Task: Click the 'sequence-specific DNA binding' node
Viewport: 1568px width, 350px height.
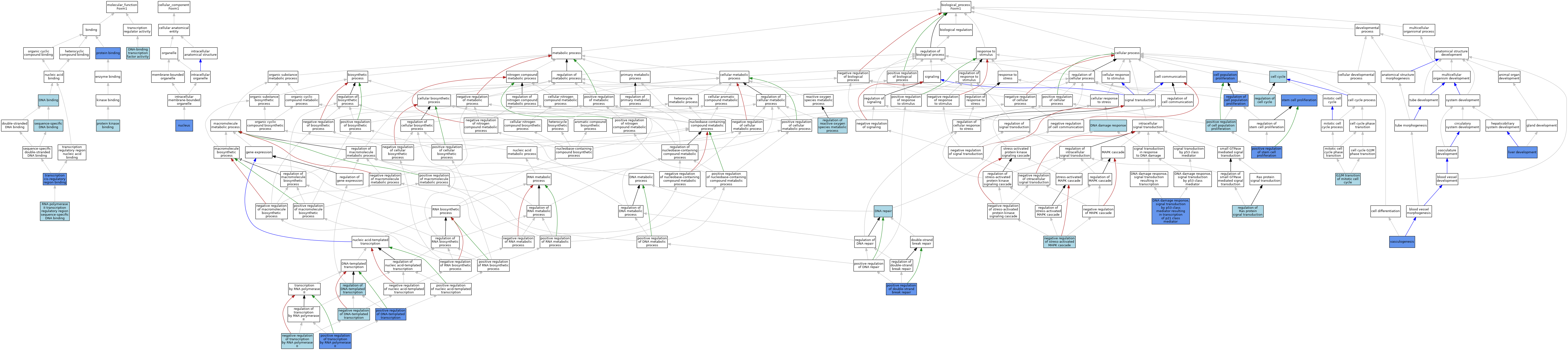Action: pyautogui.click(x=48, y=125)
